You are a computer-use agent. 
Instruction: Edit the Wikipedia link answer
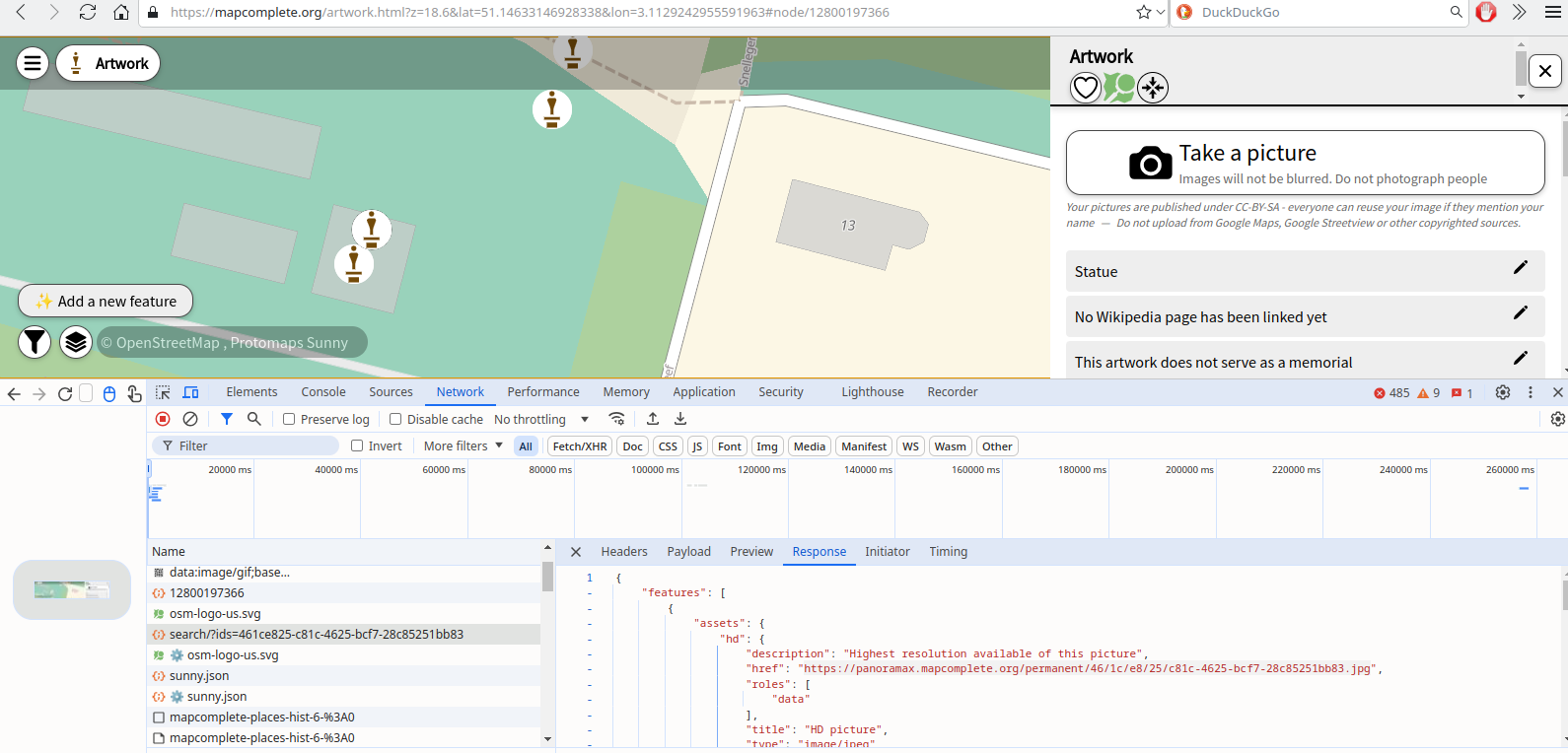click(x=1521, y=313)
